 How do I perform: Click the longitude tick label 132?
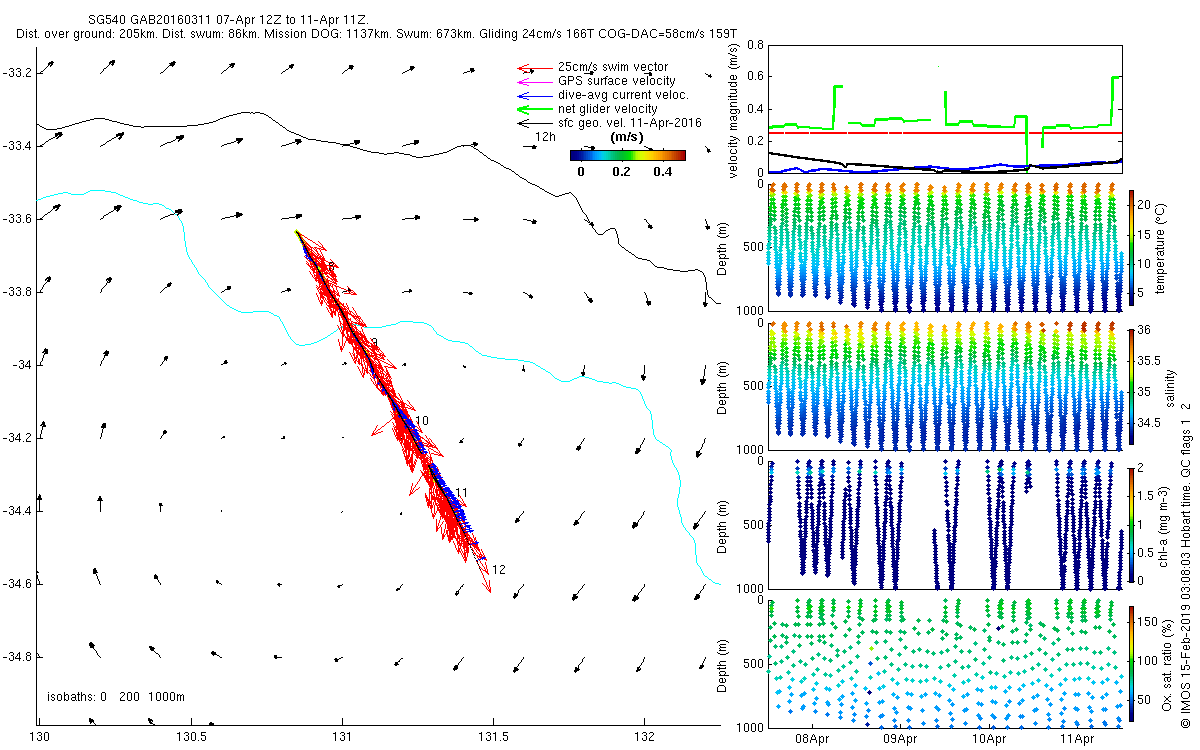[644, 737]
